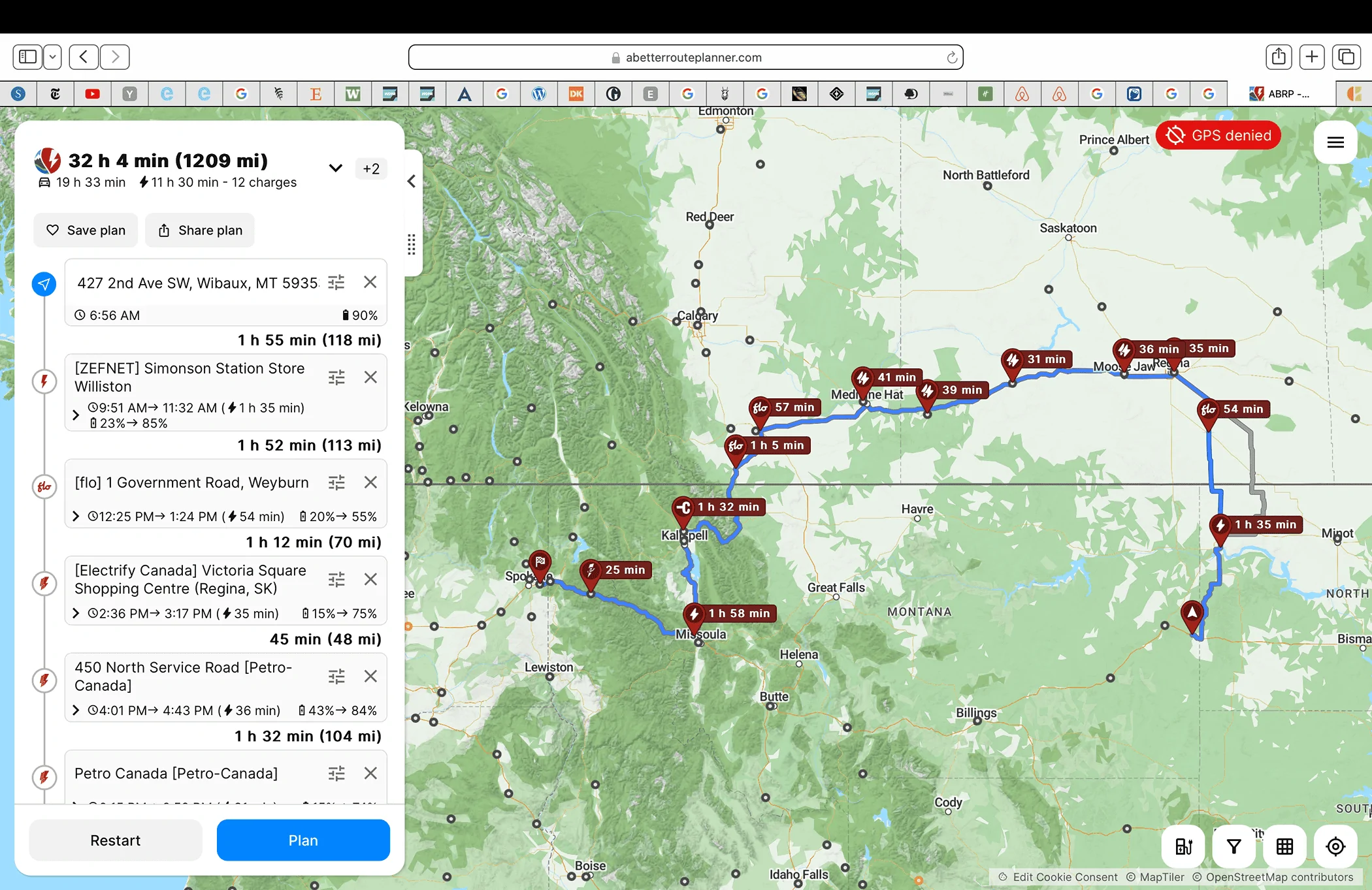Toggle the Safari sidebar
The height and width of the screenshot is (890, 1372).
point(27,57)
